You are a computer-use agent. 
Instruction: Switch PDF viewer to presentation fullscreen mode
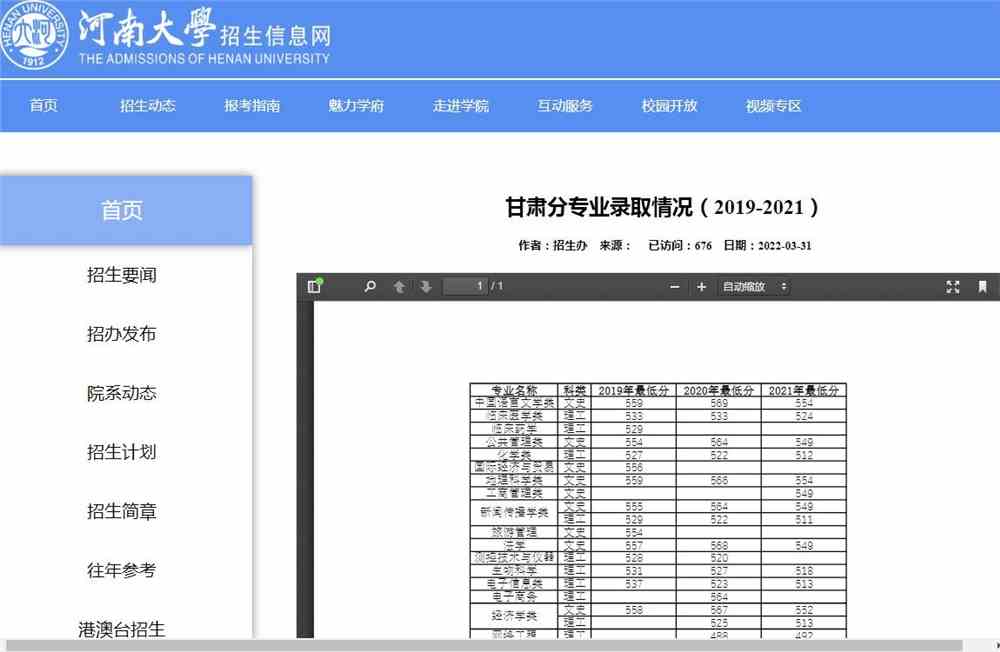[x=952, y=287]
